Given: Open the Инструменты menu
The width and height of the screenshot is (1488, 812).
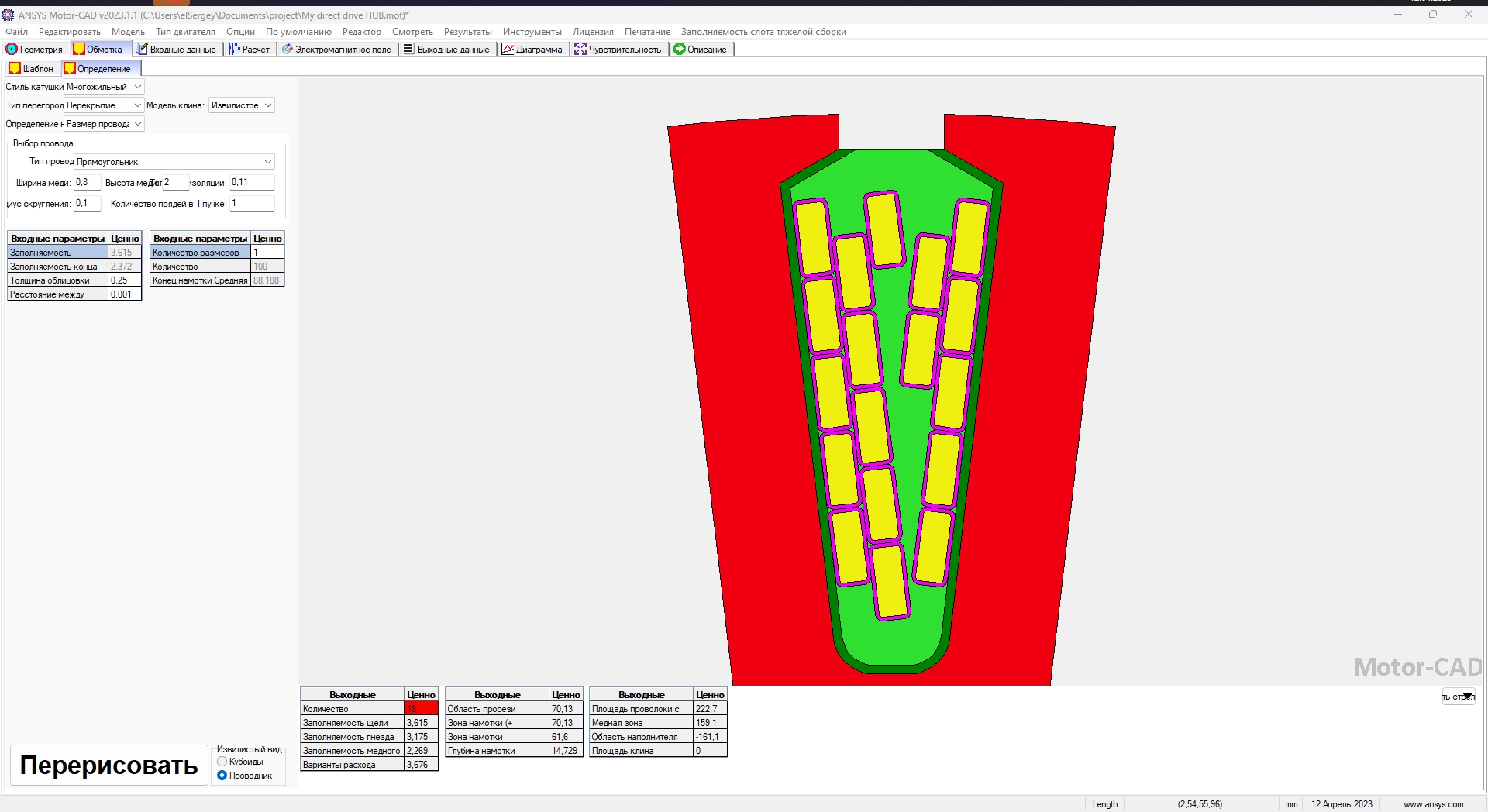Looking at the screenshot, I should point(532,32).
